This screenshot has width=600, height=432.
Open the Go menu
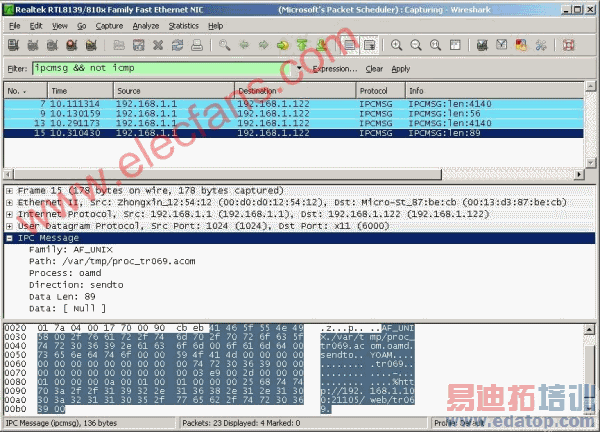(x=82, y=26)
